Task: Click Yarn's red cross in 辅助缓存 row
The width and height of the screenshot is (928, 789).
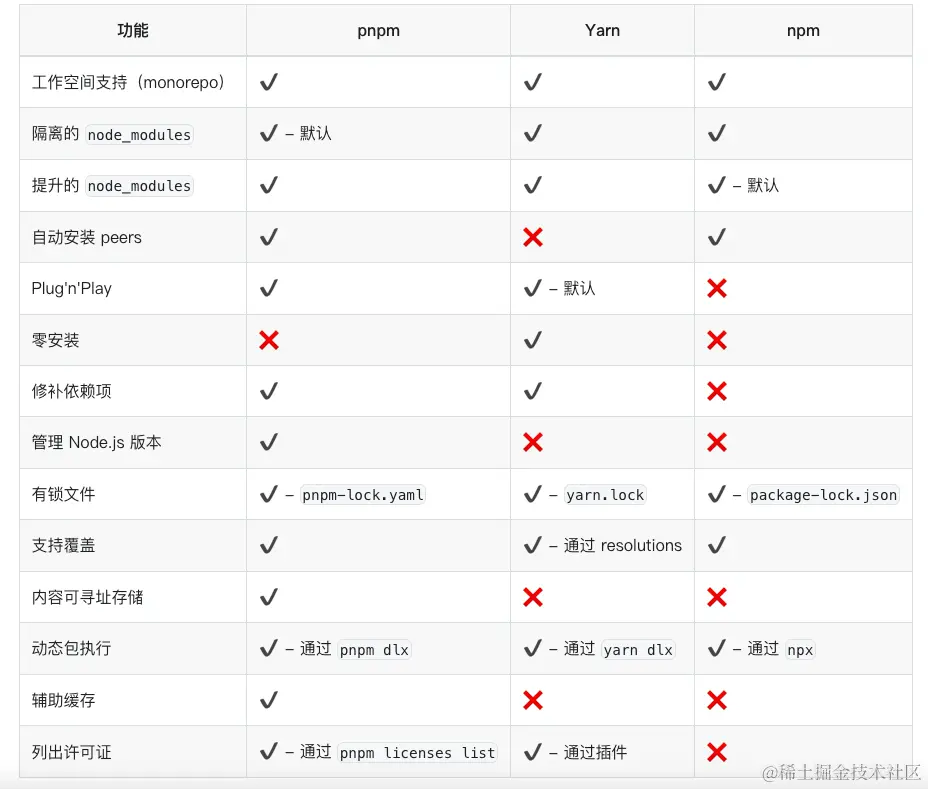Action: pyautogui.click(x=533, y=700)
